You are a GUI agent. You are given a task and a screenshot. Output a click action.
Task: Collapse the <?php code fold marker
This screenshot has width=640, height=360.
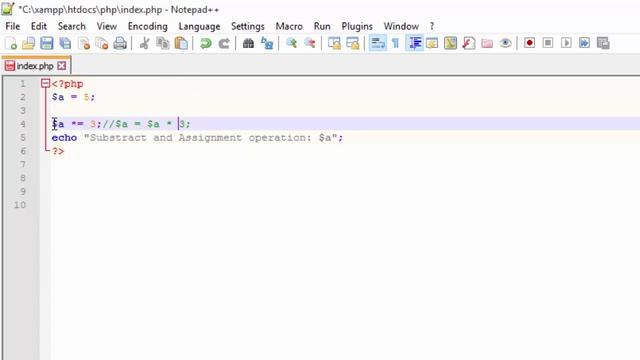pos(45,84)
